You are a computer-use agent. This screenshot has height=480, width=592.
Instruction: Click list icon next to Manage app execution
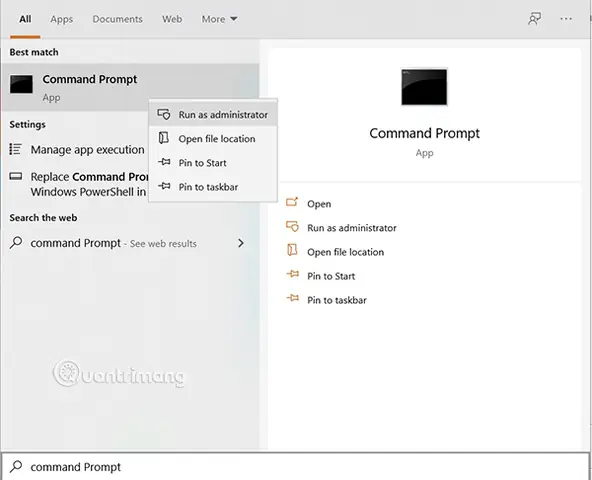(15, 149)
